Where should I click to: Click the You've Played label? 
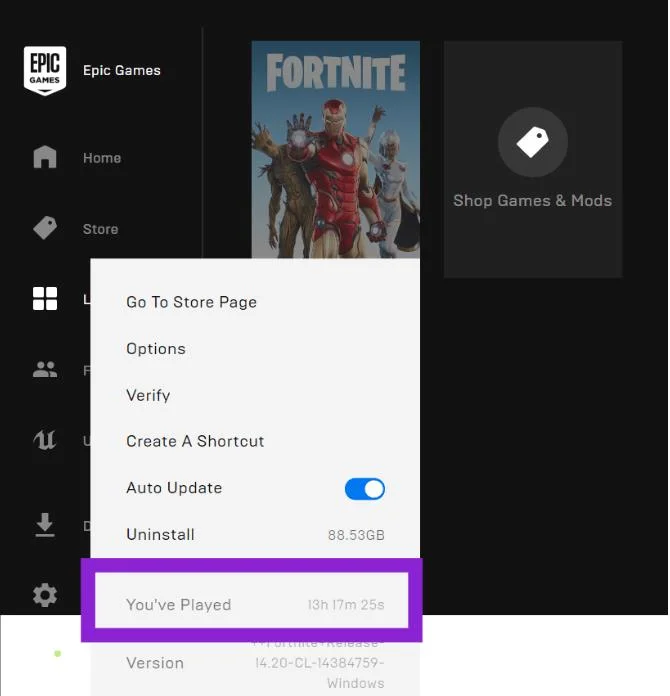pos(178,605)
